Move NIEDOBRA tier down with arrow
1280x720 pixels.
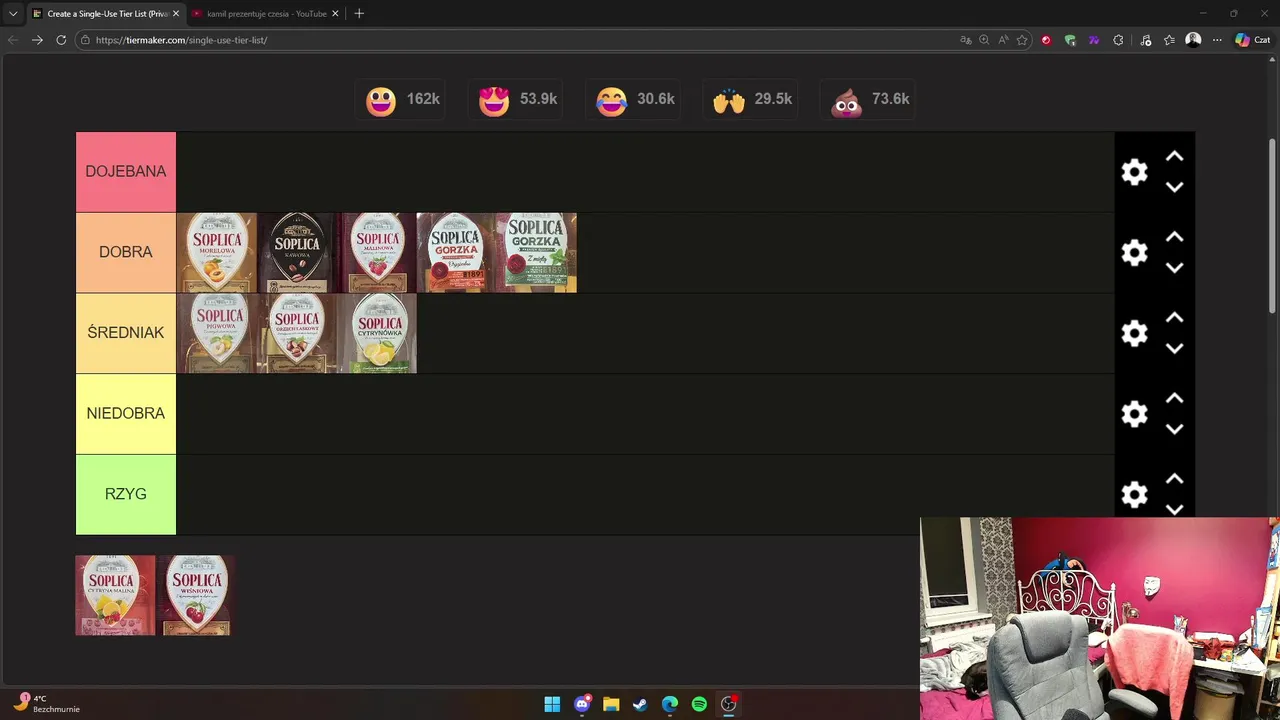tap(1175, 429)
